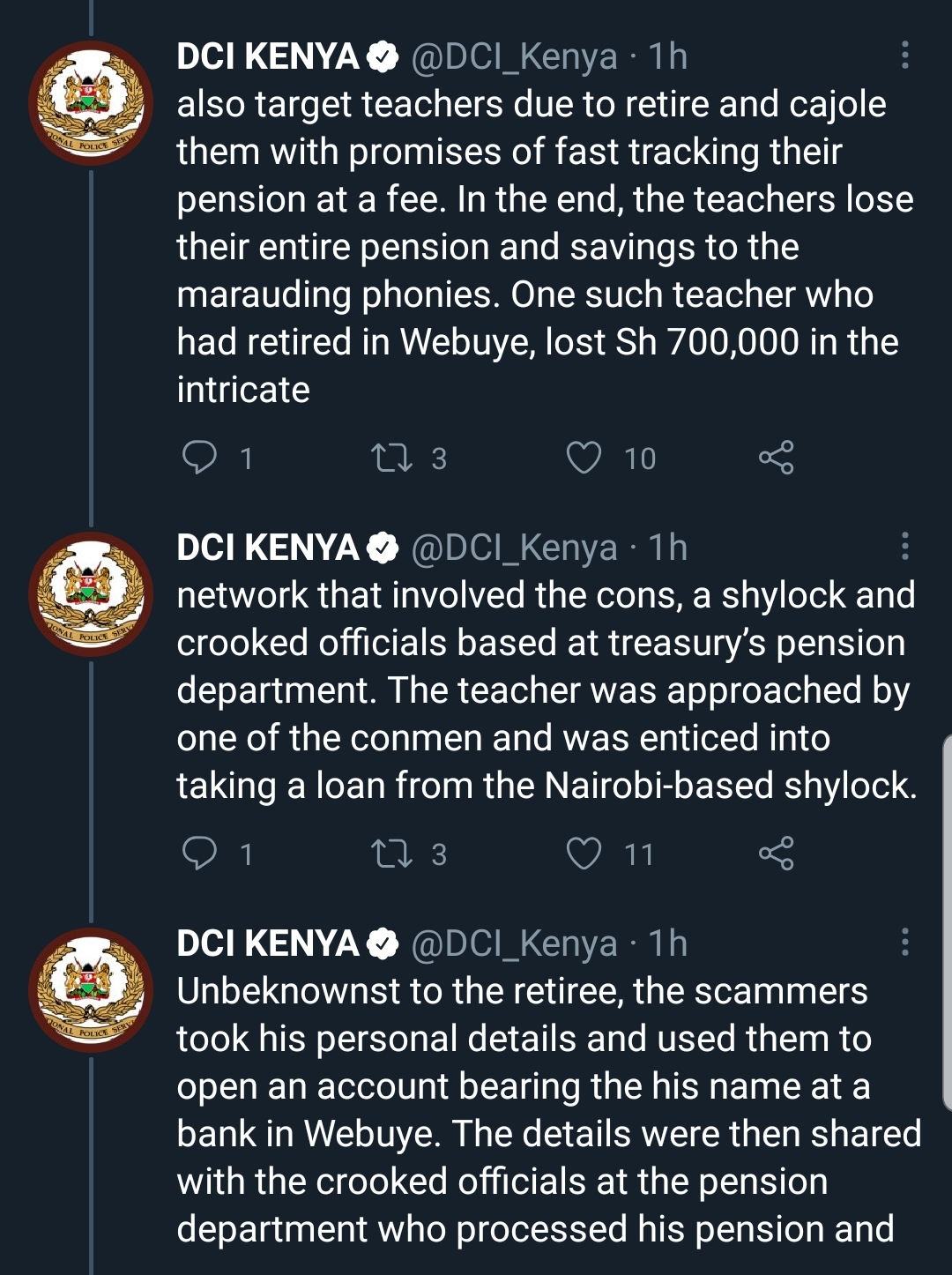Open @DCI_Kenya handle on second tweet
The width and height of the screenshot is (952, 1275).
click(514, 548)
